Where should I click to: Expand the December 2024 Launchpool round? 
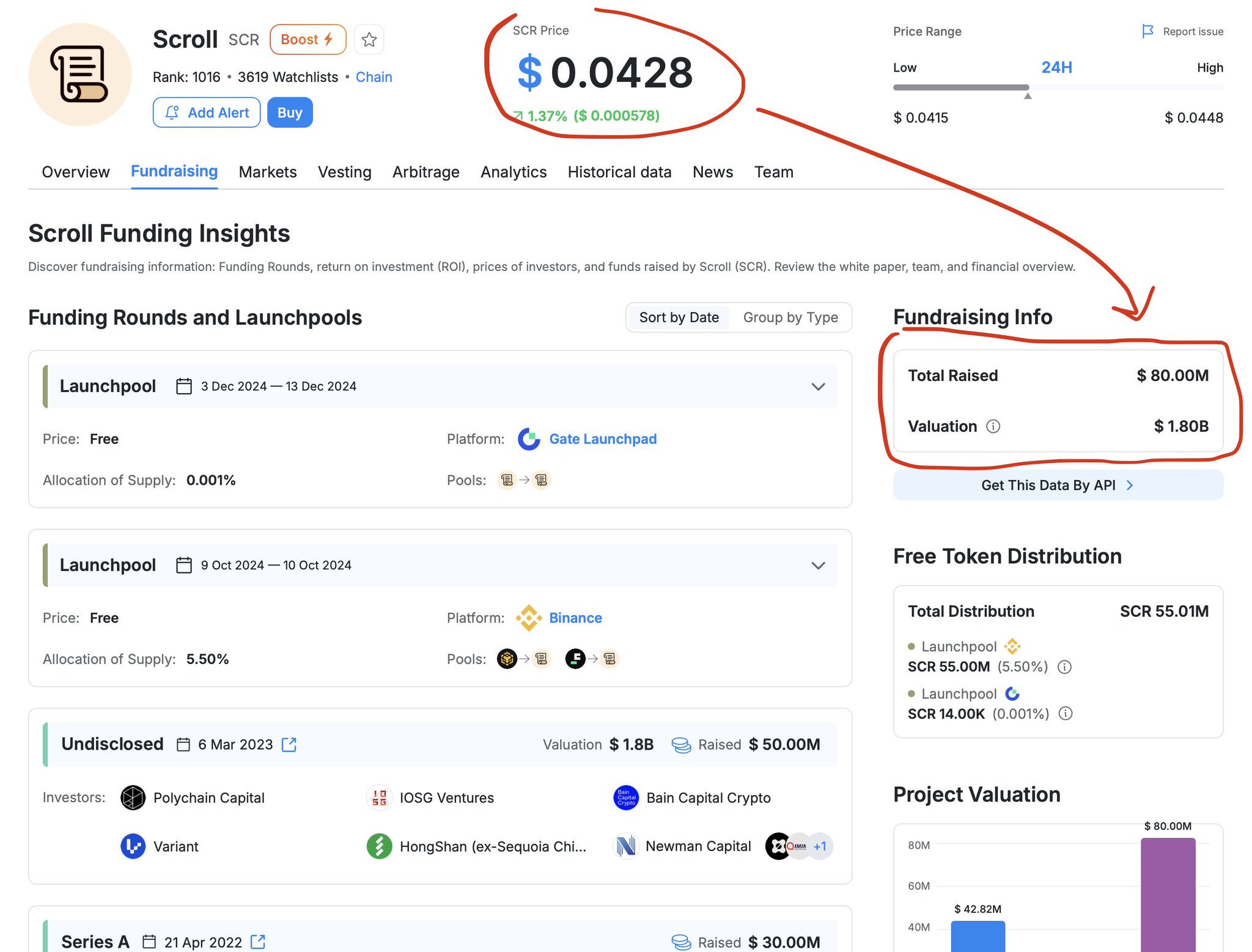818,386
